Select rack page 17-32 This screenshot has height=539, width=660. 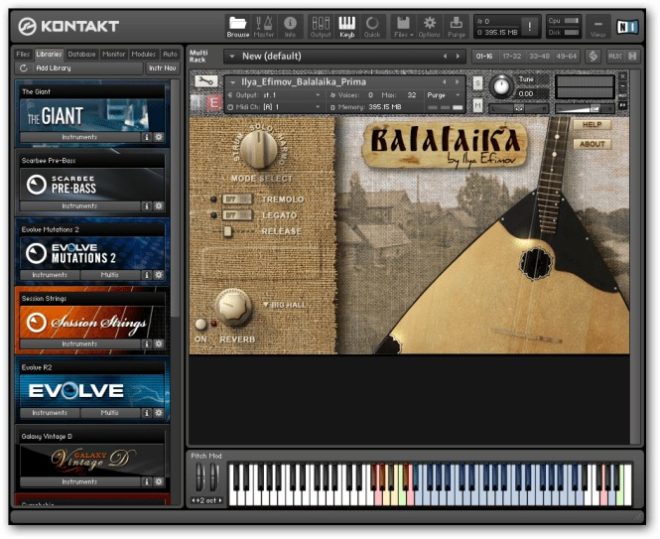click(x=512, y=56)
